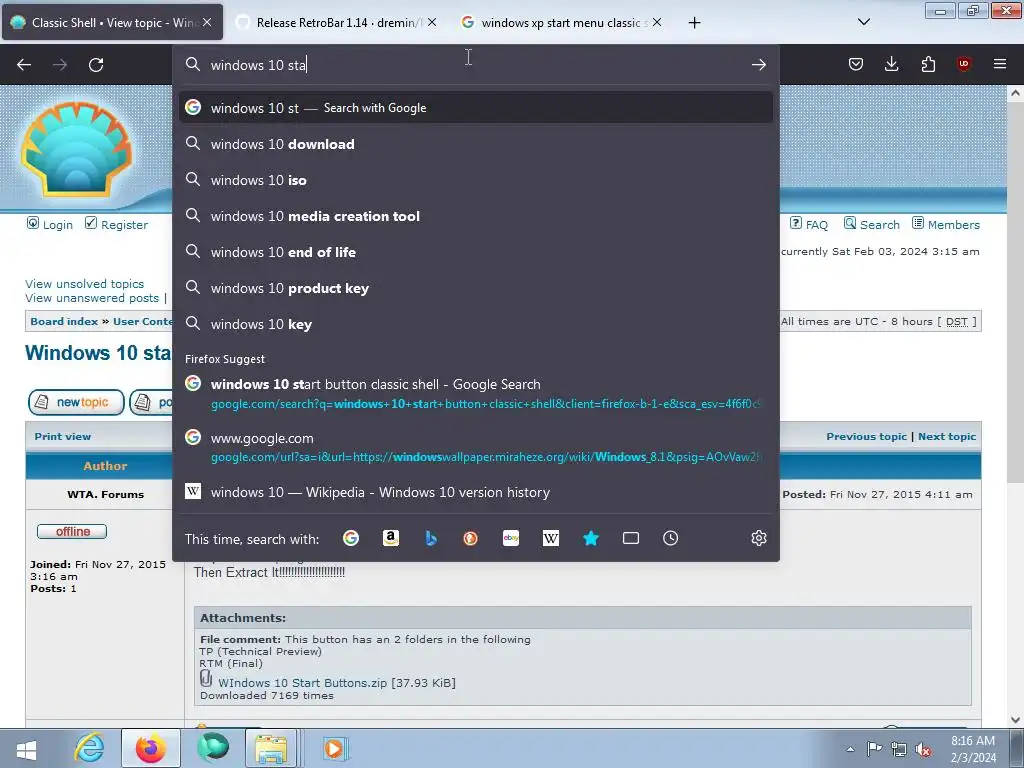Viewport: 1024px width, 768px height.
Task: Submit the address bar search with the go arrow
Action: click(x=758, y=65)
